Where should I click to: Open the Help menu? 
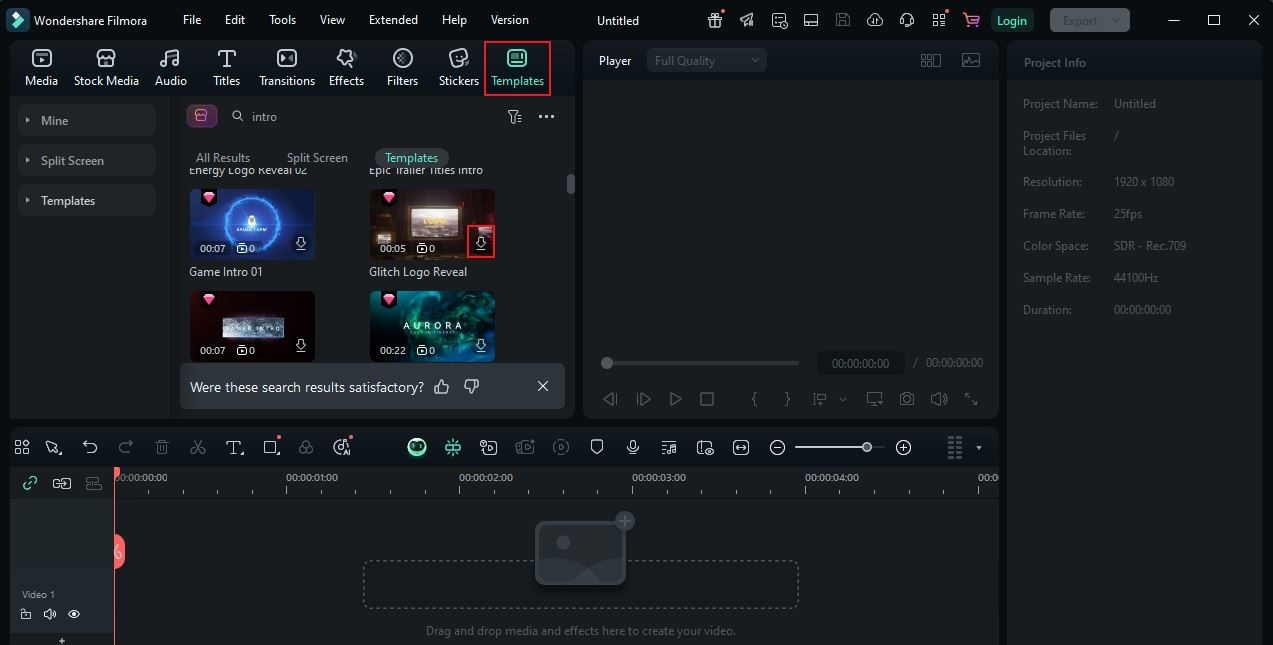coord(454,20)
